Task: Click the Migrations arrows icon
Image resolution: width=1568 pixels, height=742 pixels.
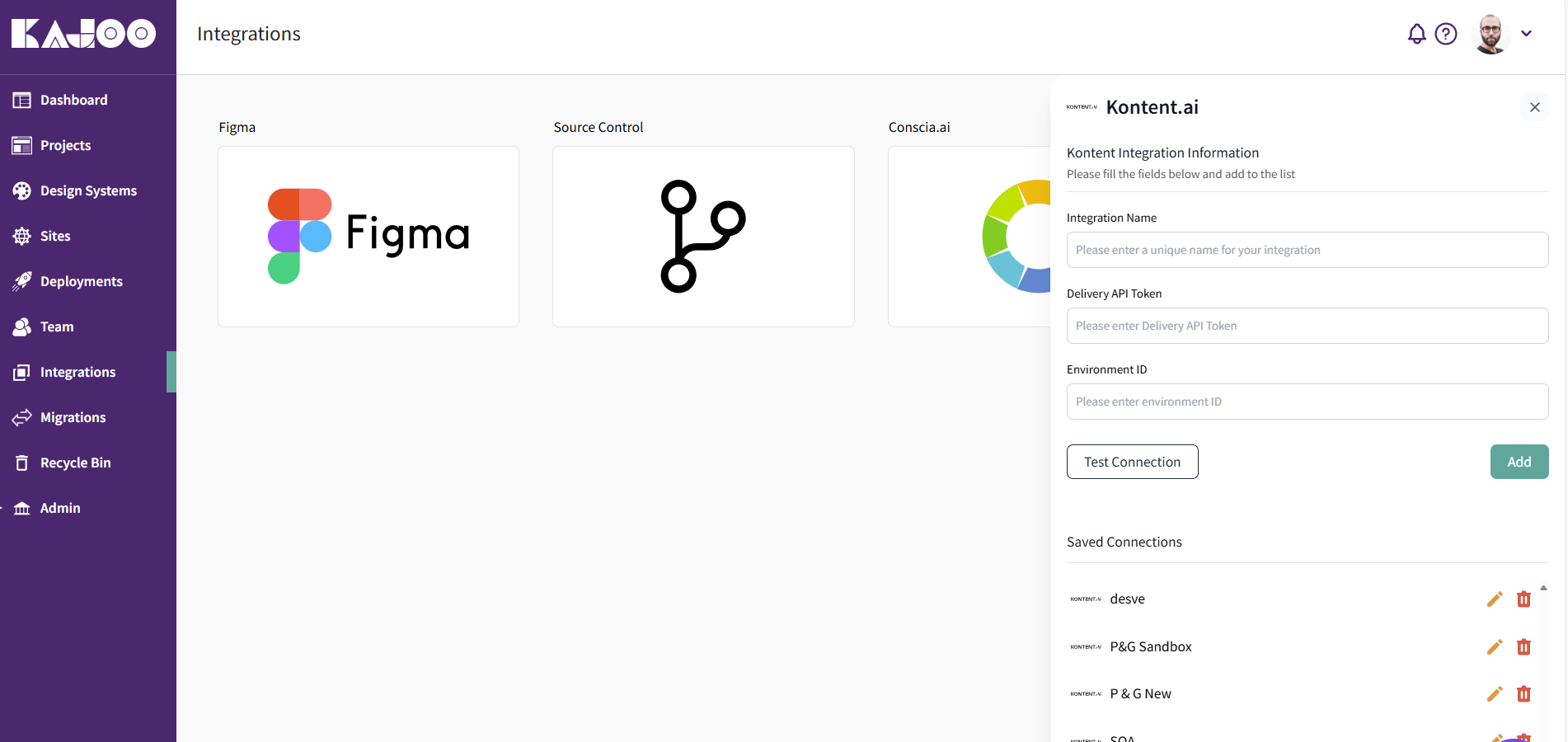Action: tap(22, 417)
